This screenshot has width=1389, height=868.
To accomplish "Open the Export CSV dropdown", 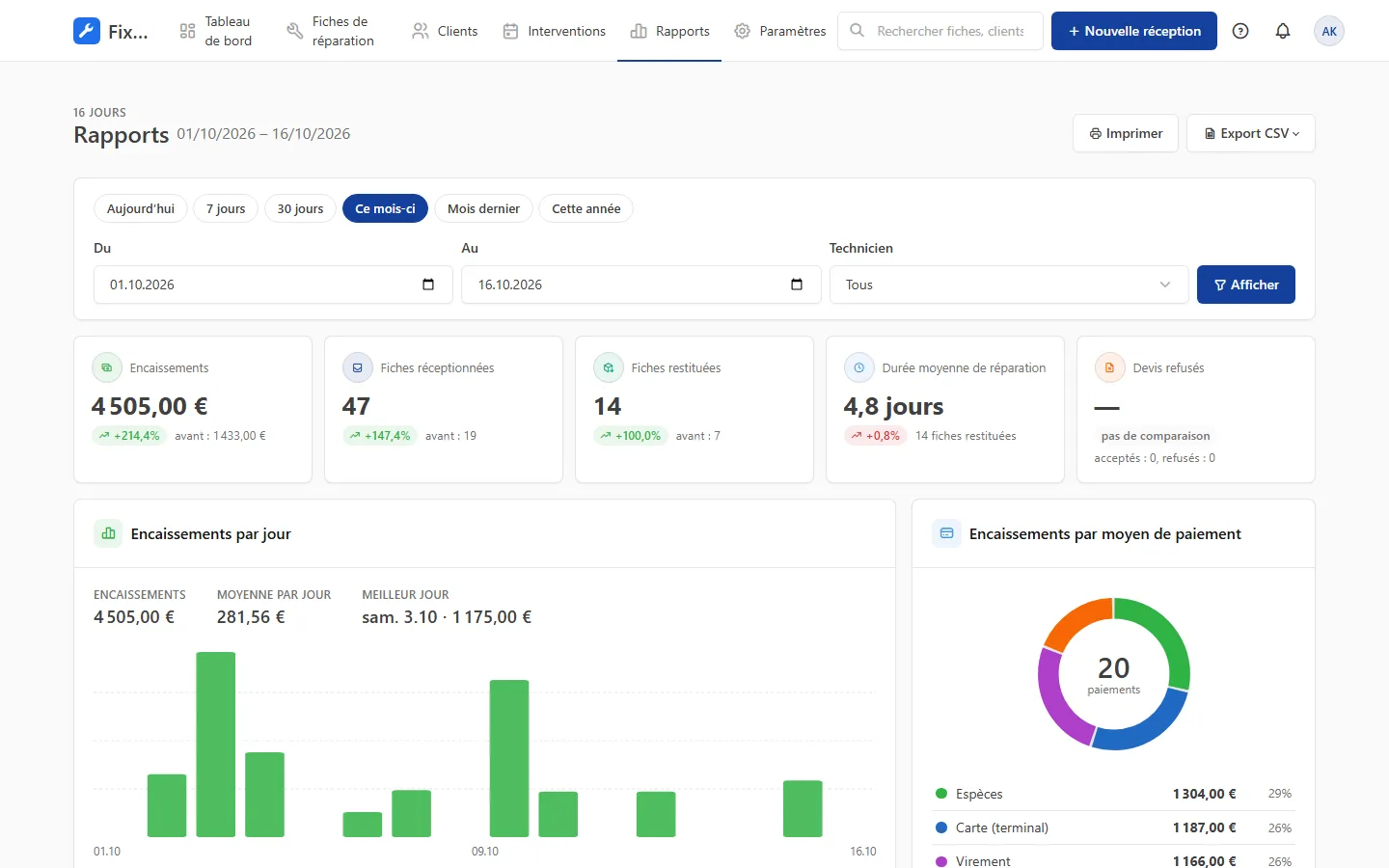I will [x=1251, y=133].
